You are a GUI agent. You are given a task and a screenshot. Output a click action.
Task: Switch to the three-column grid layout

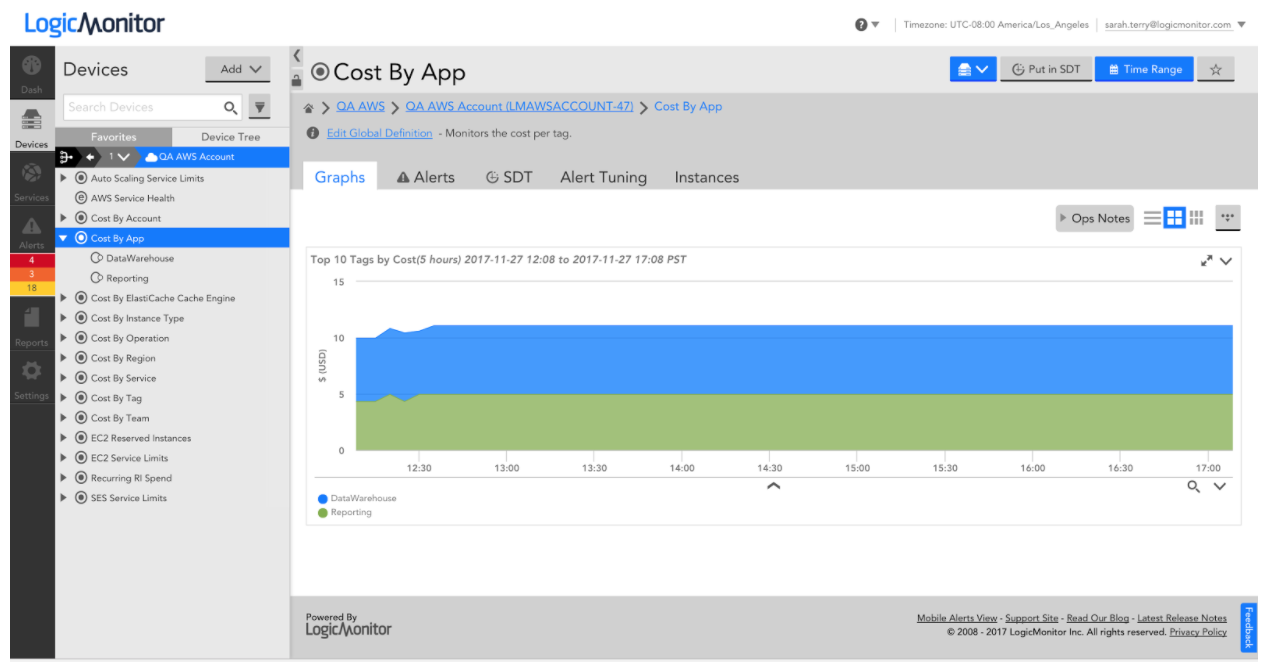click(1196, 218)
